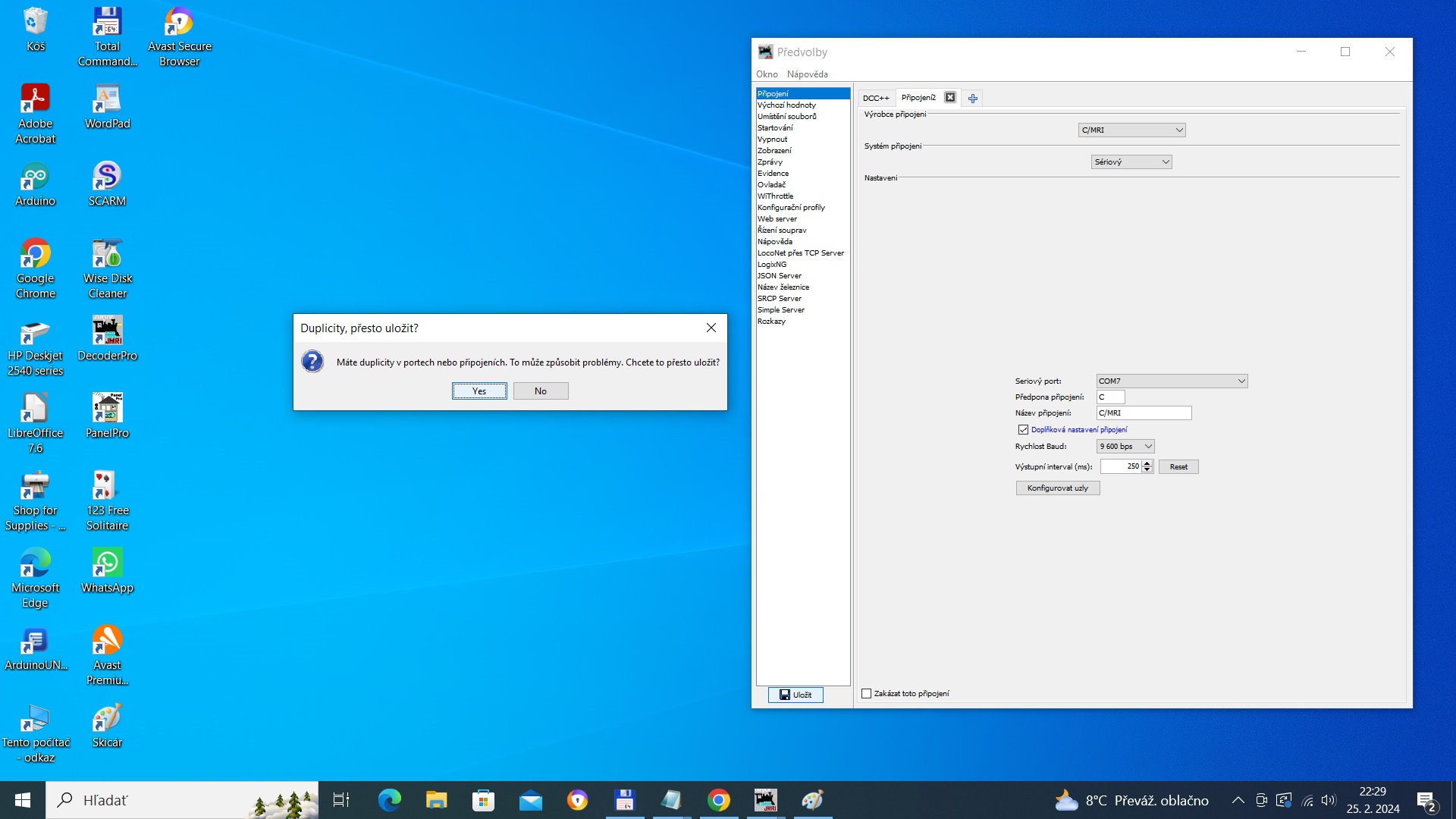Viewport: 1456px width, 819px height.
Task: Click the Konfigurovat uzly button
Action: pos(1057,488)
